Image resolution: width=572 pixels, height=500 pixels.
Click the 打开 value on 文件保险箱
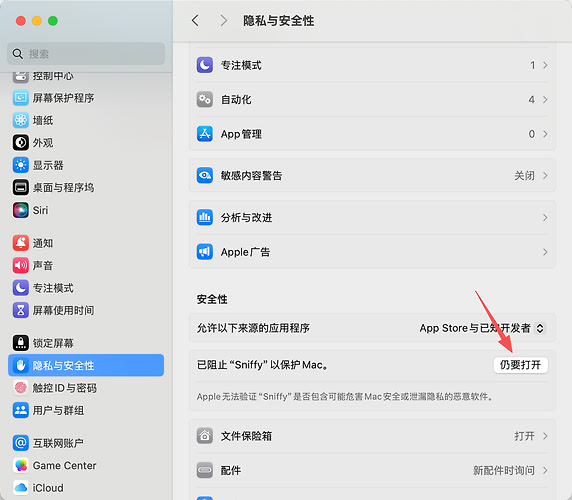524,436
